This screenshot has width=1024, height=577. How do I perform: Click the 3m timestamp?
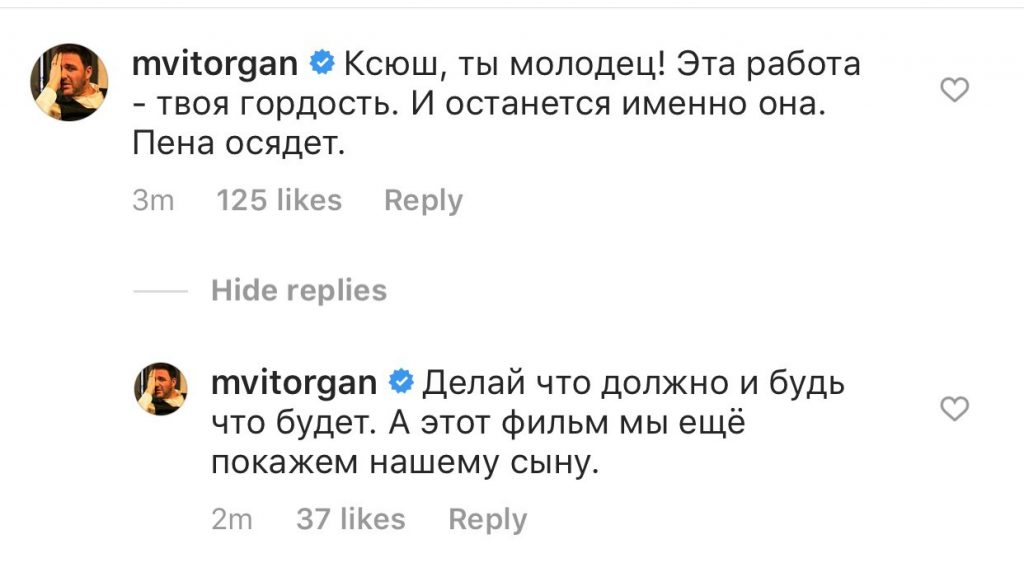[153, 200]
